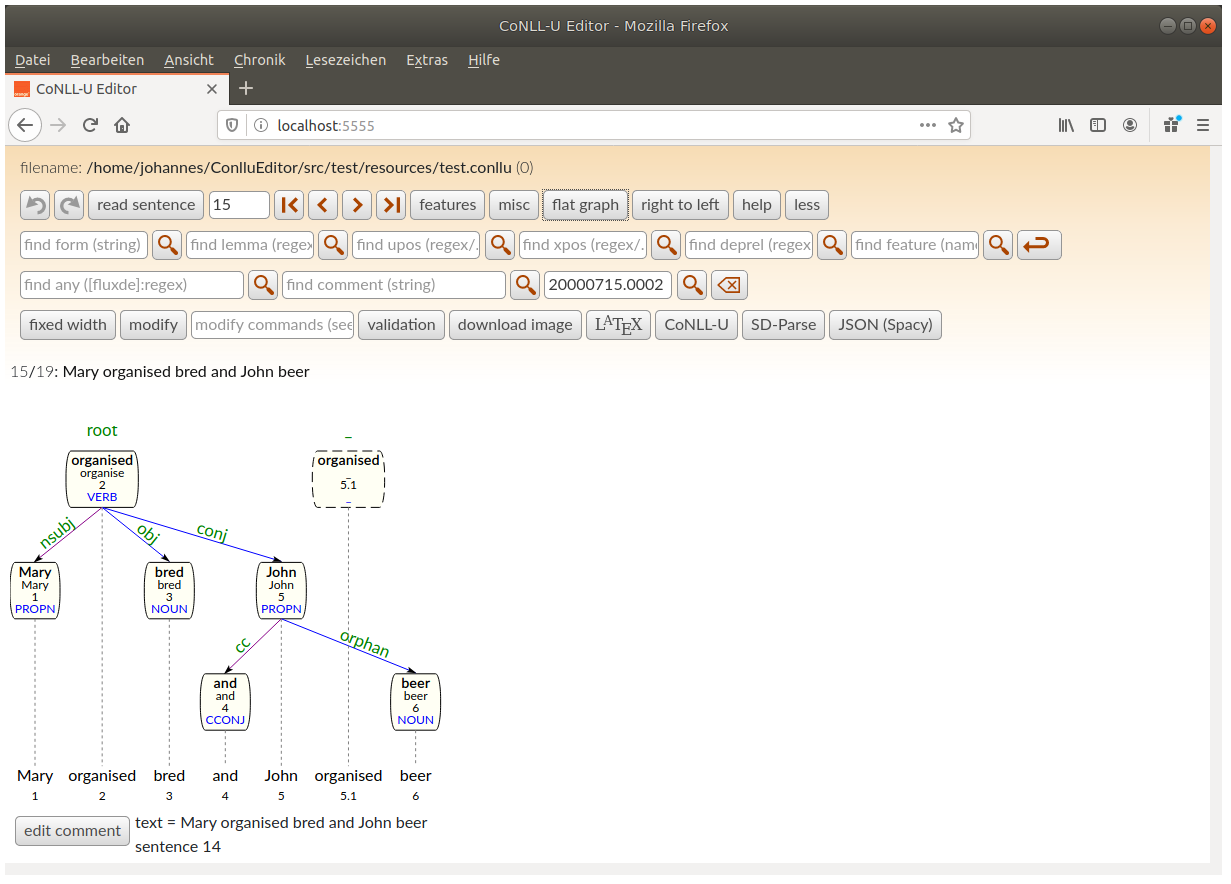
Task: Search by xpos magnifier icon
Action: point(666,245)
